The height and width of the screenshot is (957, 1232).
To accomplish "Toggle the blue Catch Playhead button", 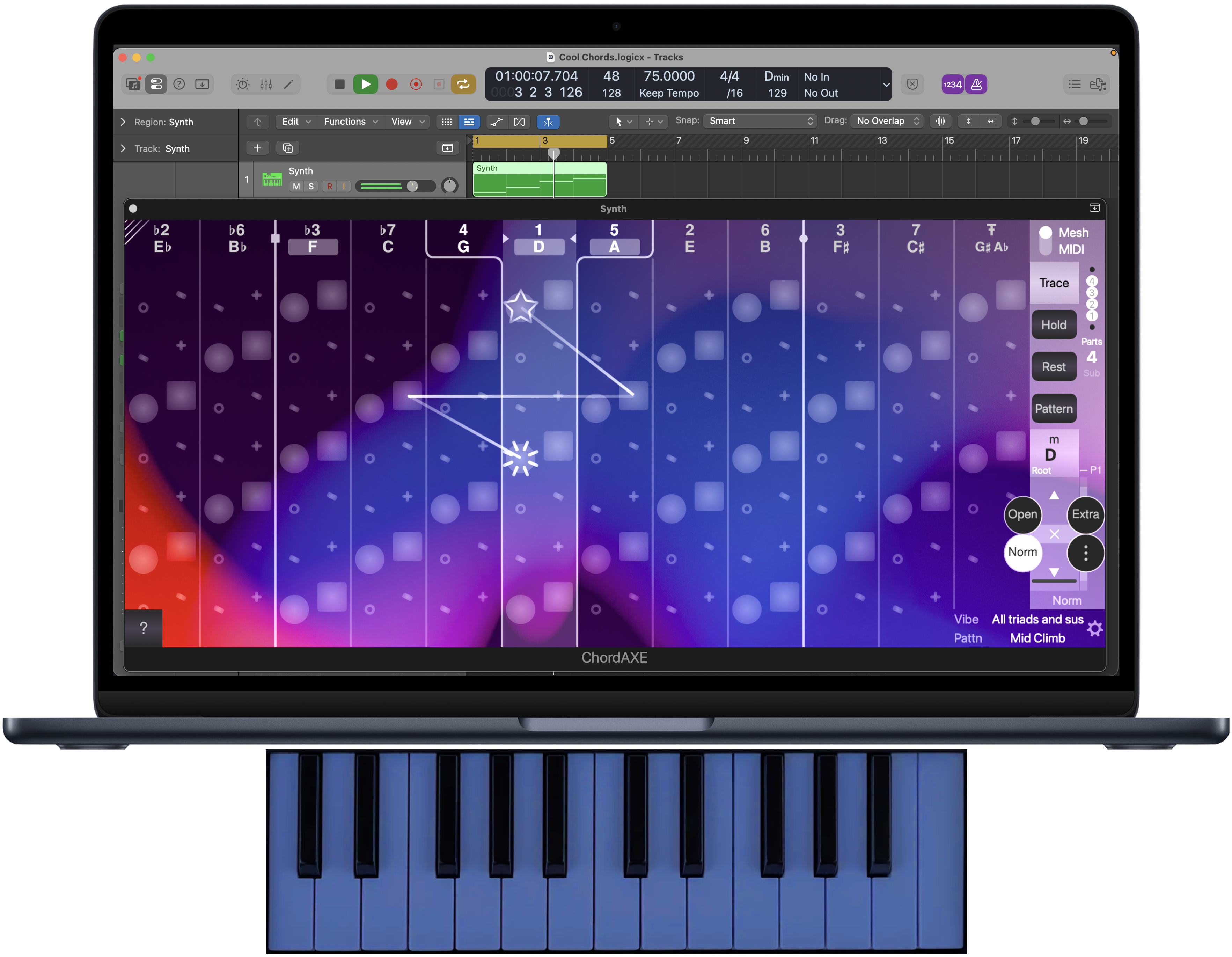I will tap(548, 121).
